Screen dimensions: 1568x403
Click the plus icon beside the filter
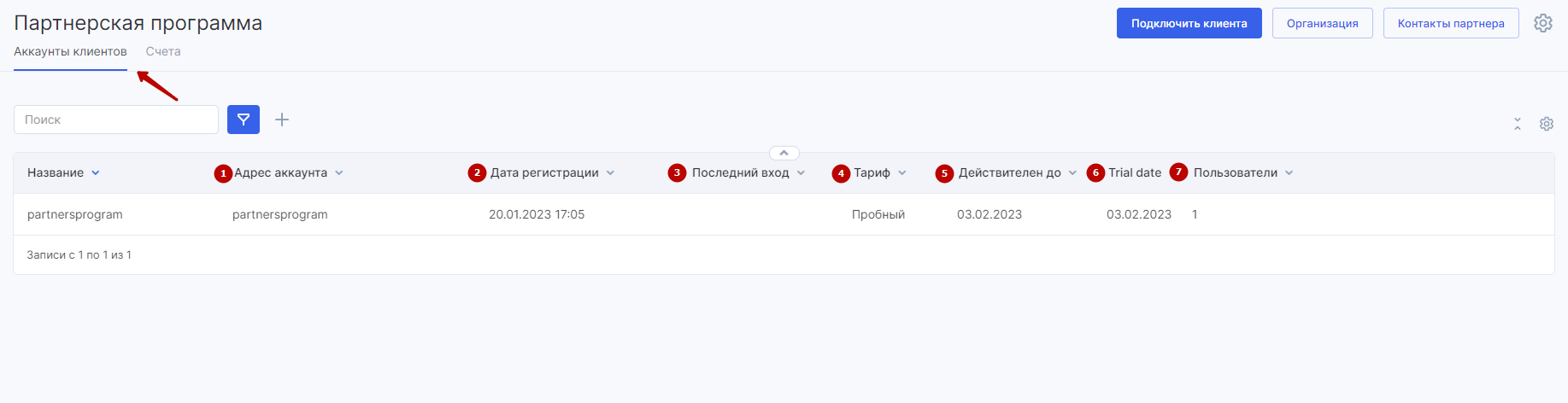pos(282,120)
